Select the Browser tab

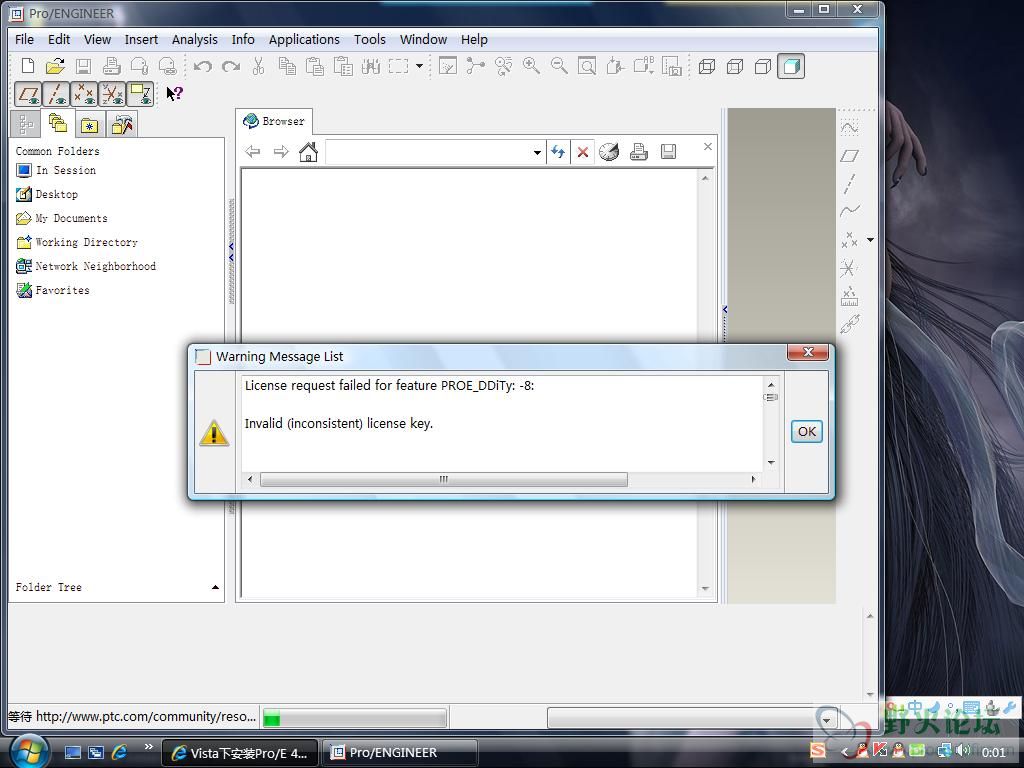pos(274,121)
